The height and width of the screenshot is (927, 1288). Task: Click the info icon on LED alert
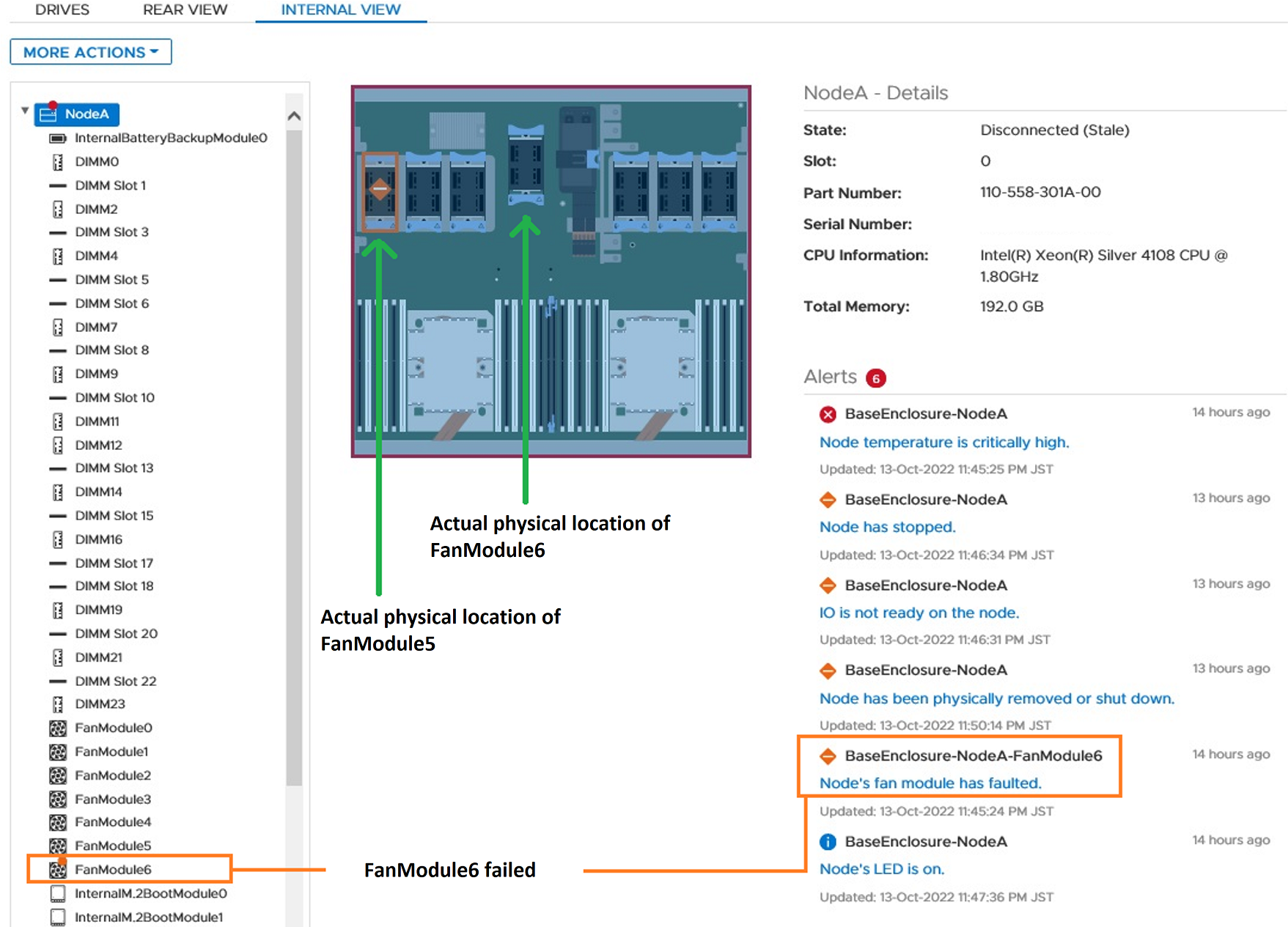[x=828, y=841]
